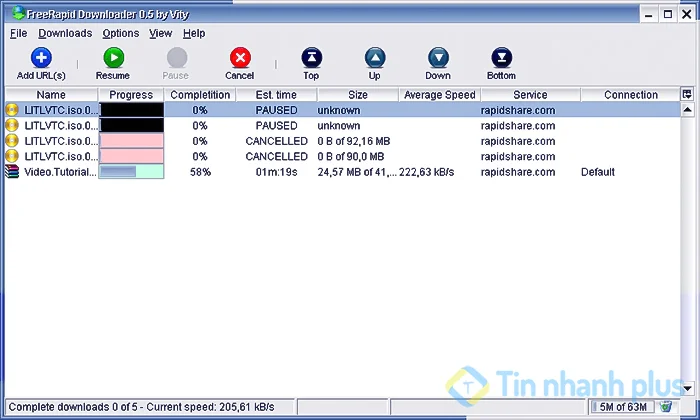Click the disc icon of the 90,0 MB row
700x420 pixels.
click(12, 156)
